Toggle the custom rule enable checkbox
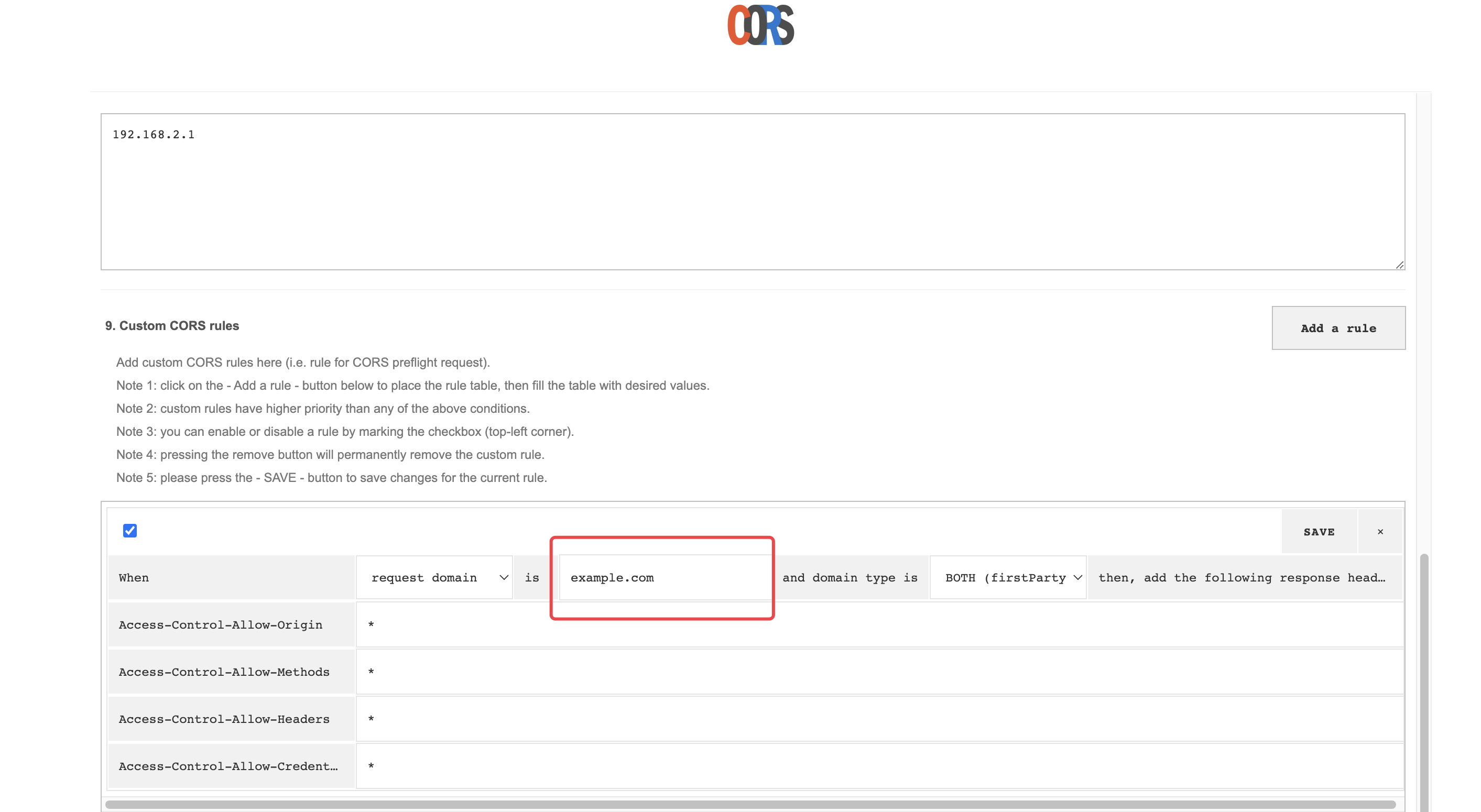Viewport: 1481px width, 812px height. pos(130,530)
